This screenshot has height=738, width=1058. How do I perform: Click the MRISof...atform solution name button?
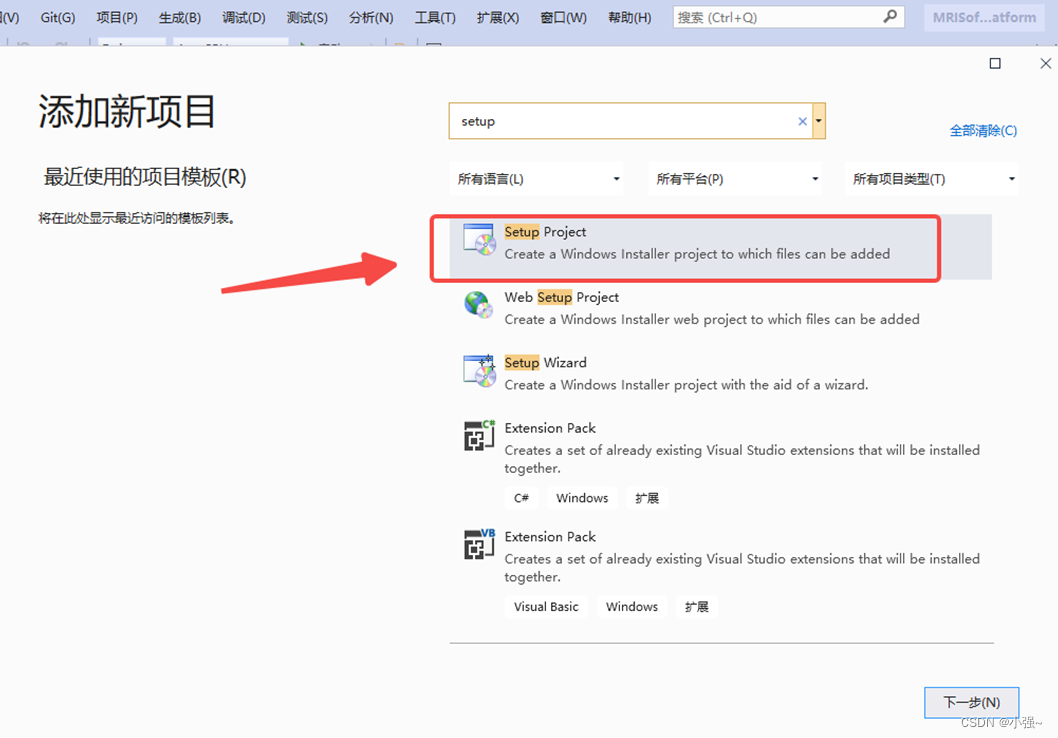click(x=984, y=18)
